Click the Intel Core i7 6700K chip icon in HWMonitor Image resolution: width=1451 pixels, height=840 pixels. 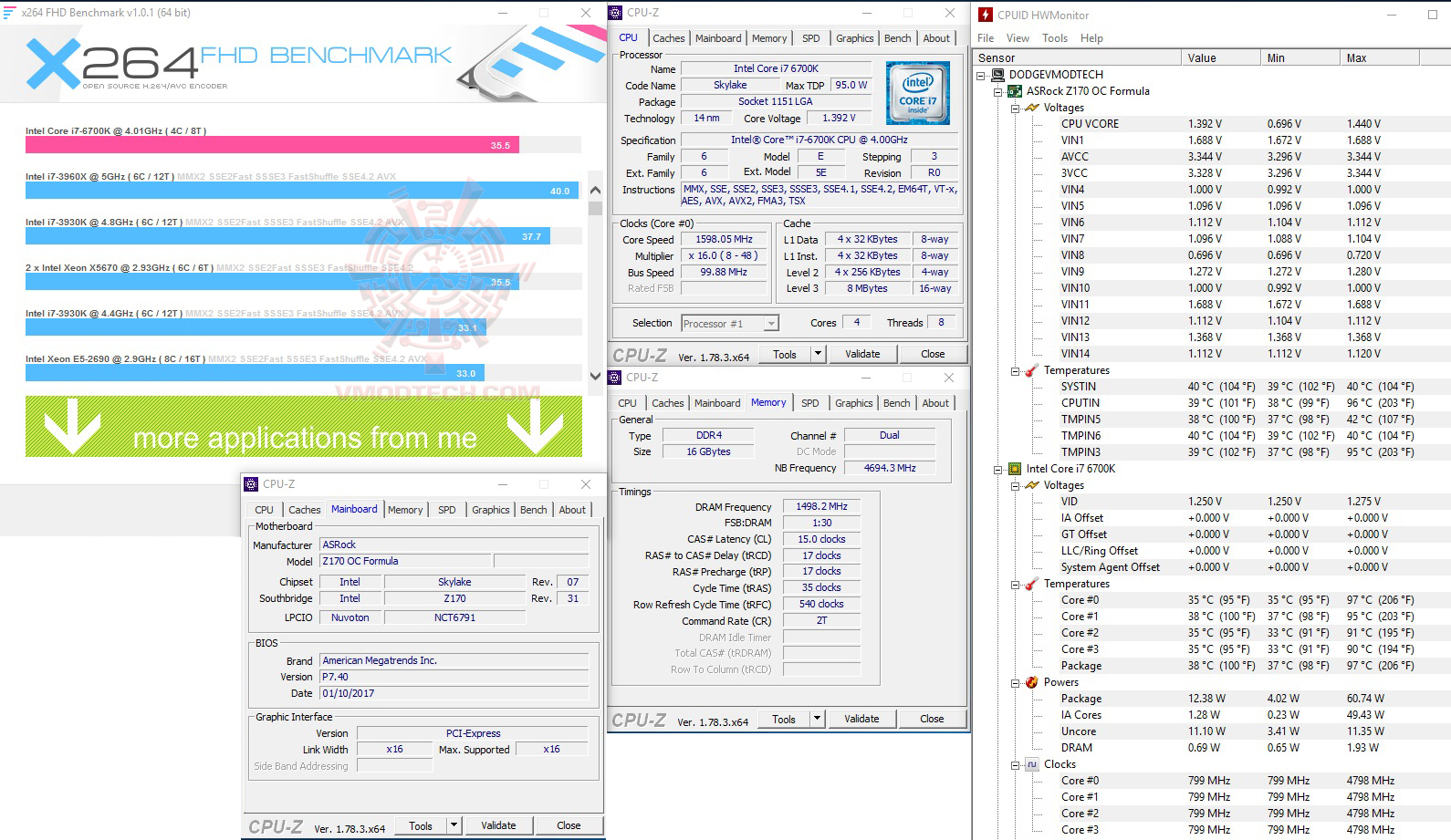coord(1015,469)
